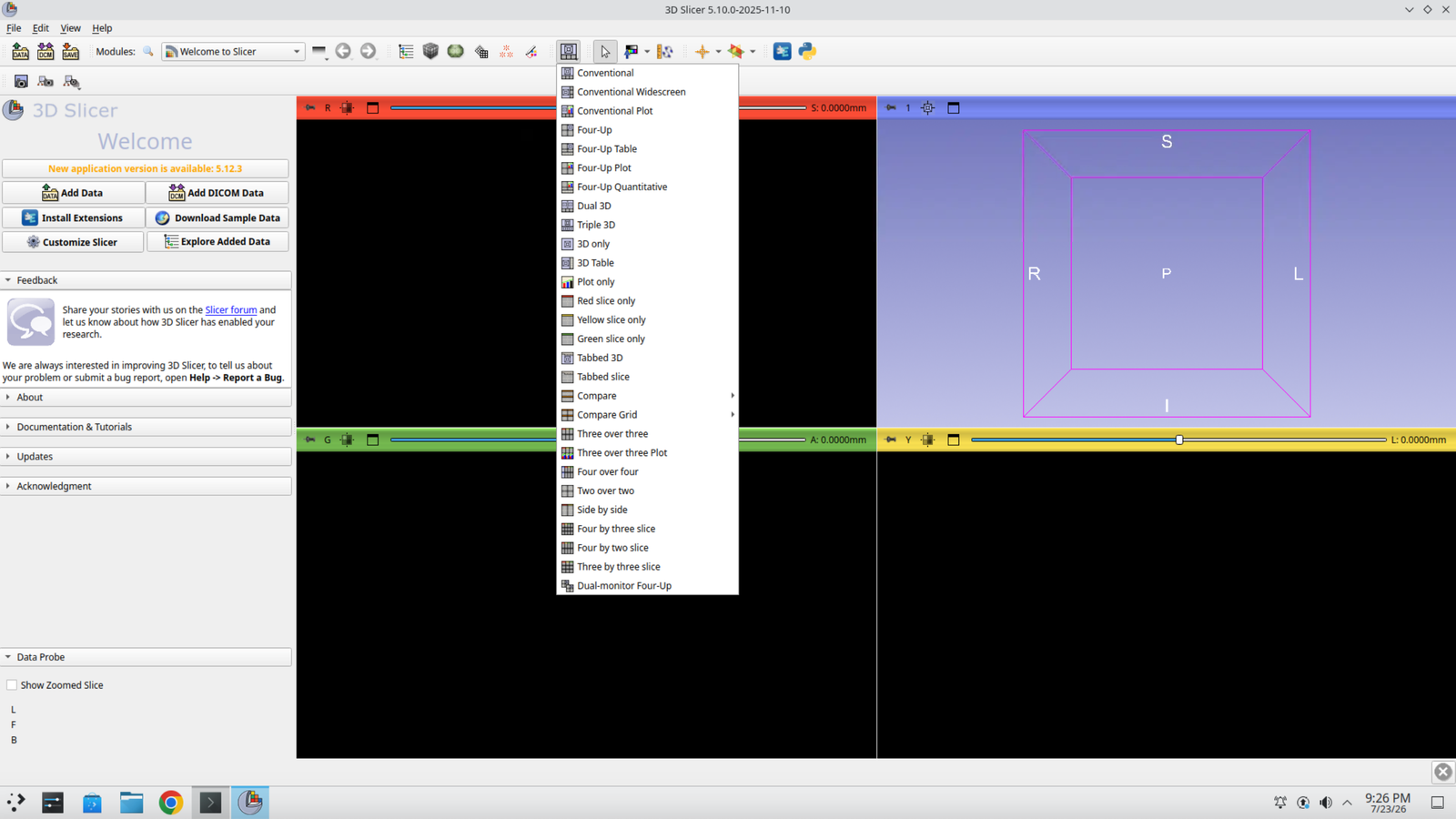Viewport: 1456px width, 819px height.
Task: Expand the About section
Action: click(146, 398)
